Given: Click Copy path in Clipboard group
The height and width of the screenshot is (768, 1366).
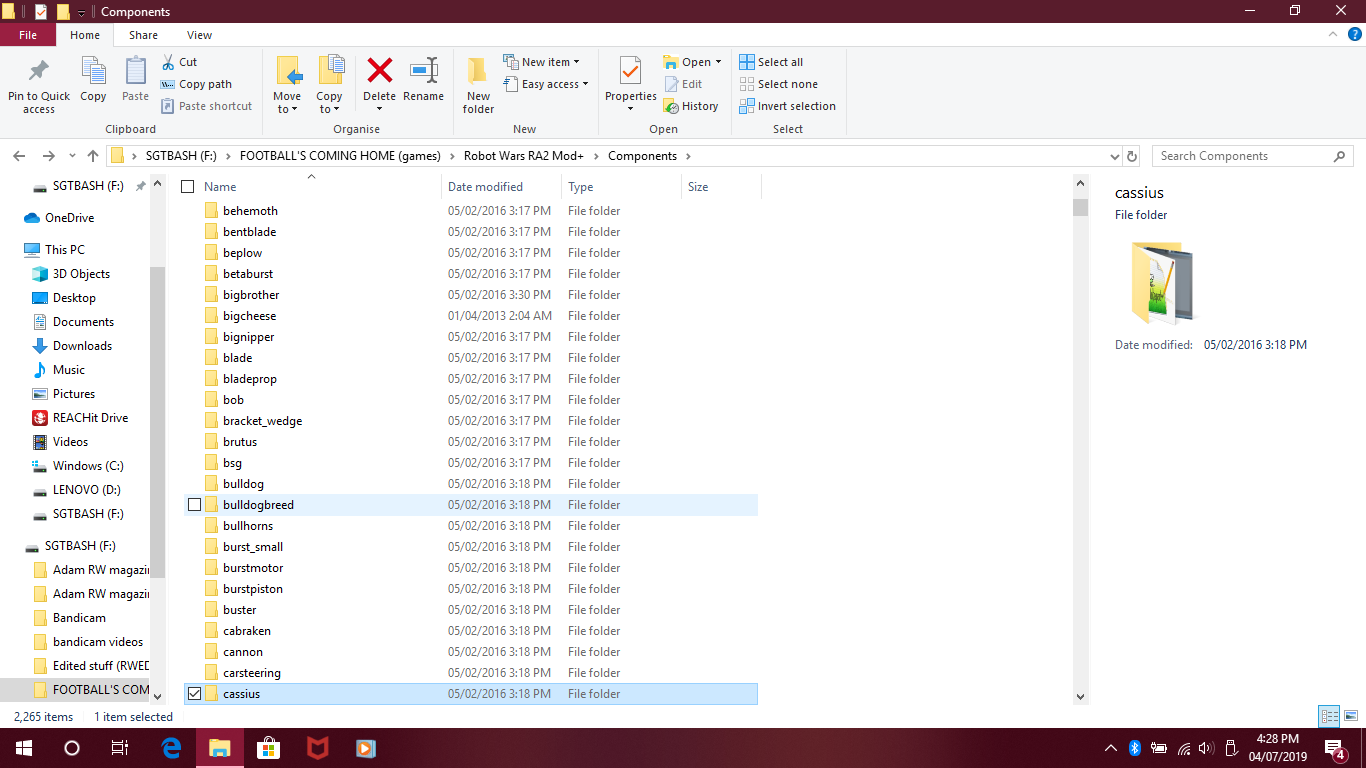Looking at the screenshot, I should click(x=196, y=84).
